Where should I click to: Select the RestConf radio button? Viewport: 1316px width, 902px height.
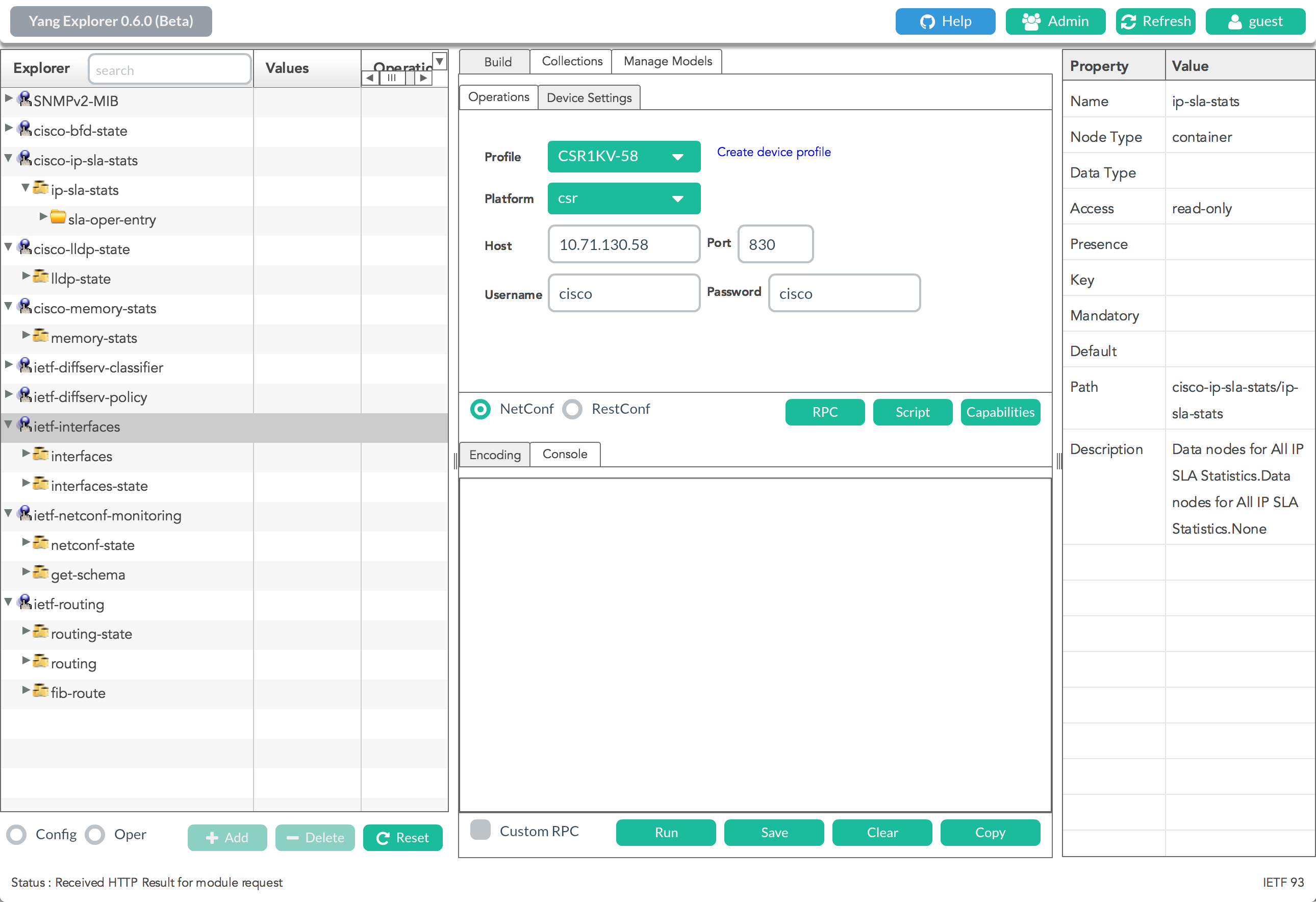click(572, 409)
